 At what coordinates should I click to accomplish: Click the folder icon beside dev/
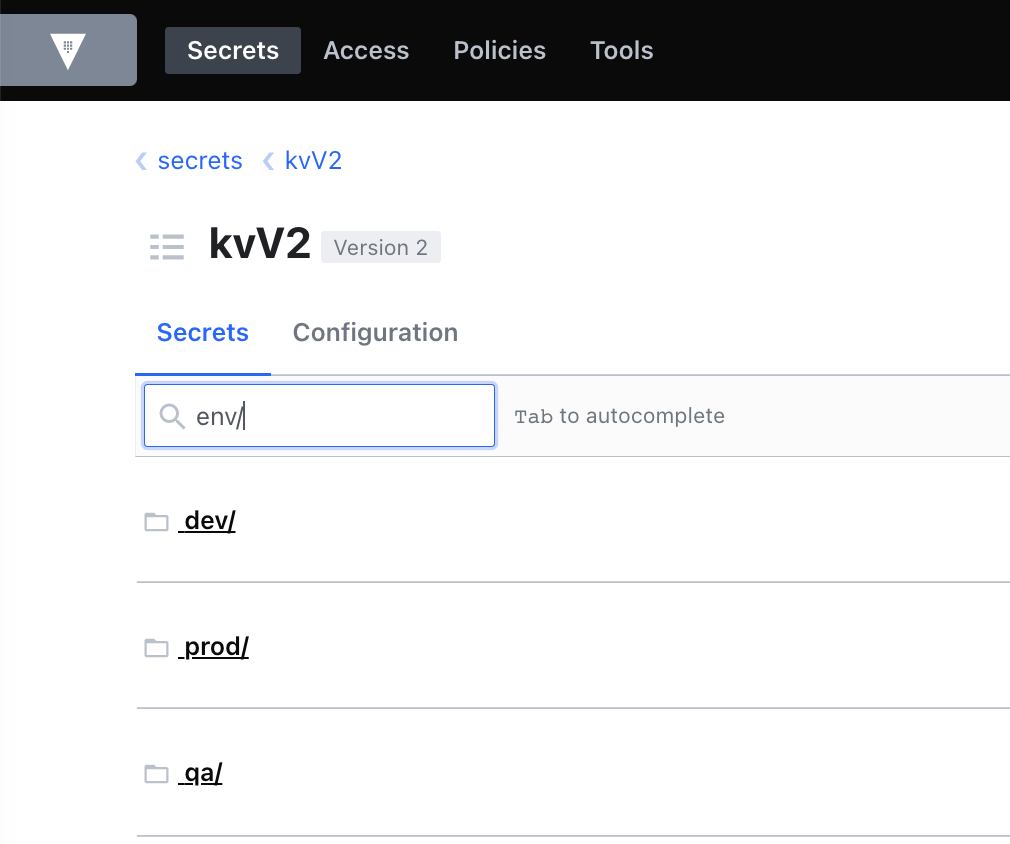point(156,520)
